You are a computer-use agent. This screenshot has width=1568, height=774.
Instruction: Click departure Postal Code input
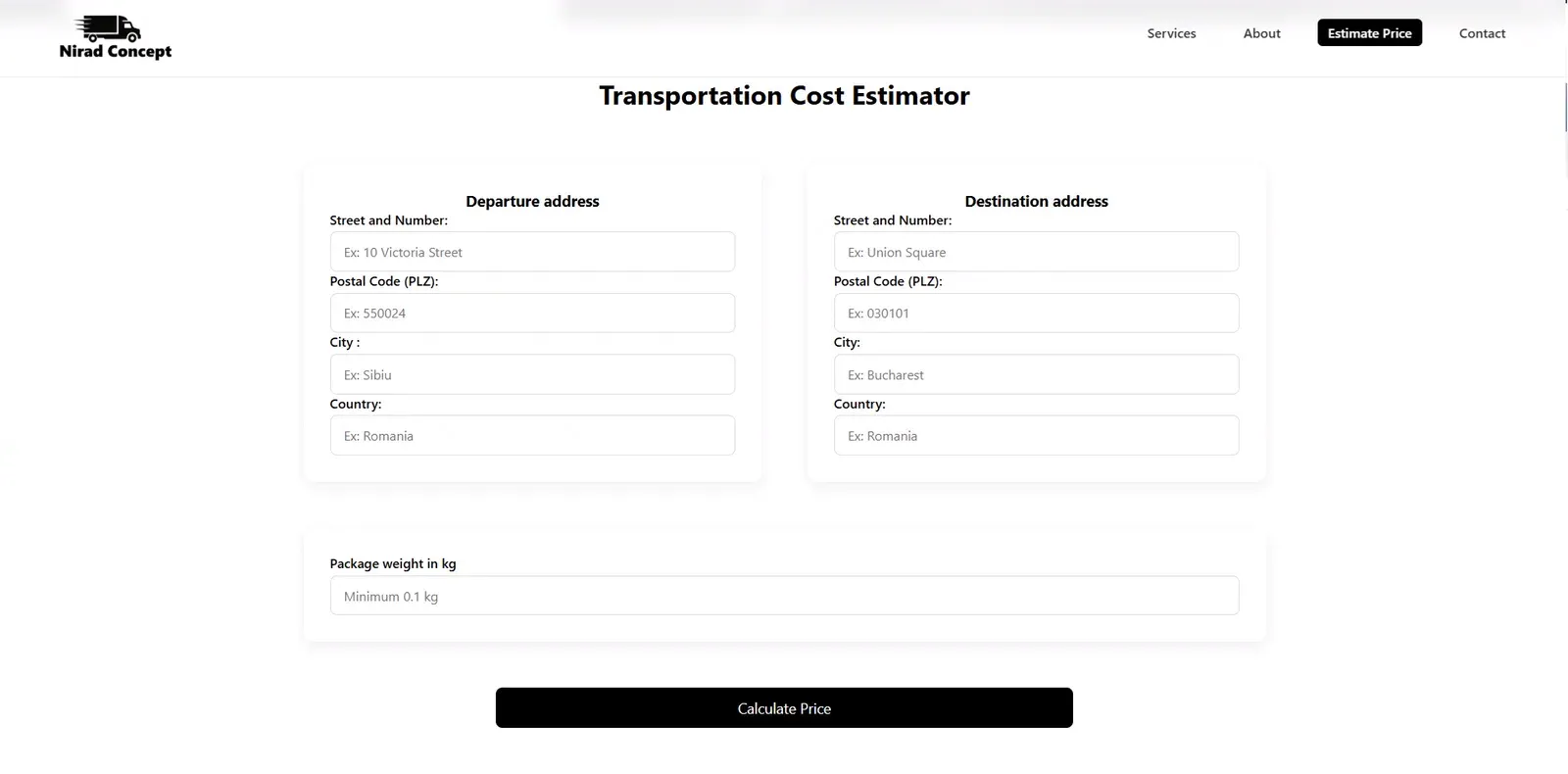532,314
